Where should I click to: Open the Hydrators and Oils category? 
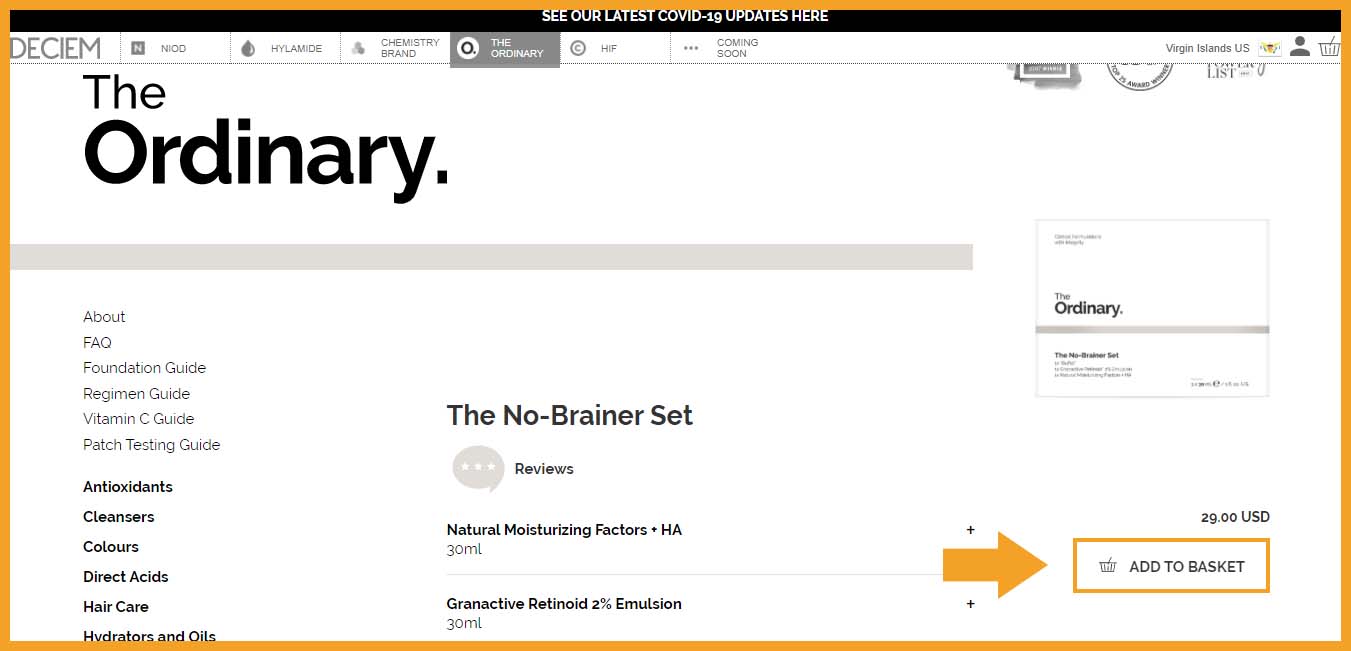pos(149,636)
